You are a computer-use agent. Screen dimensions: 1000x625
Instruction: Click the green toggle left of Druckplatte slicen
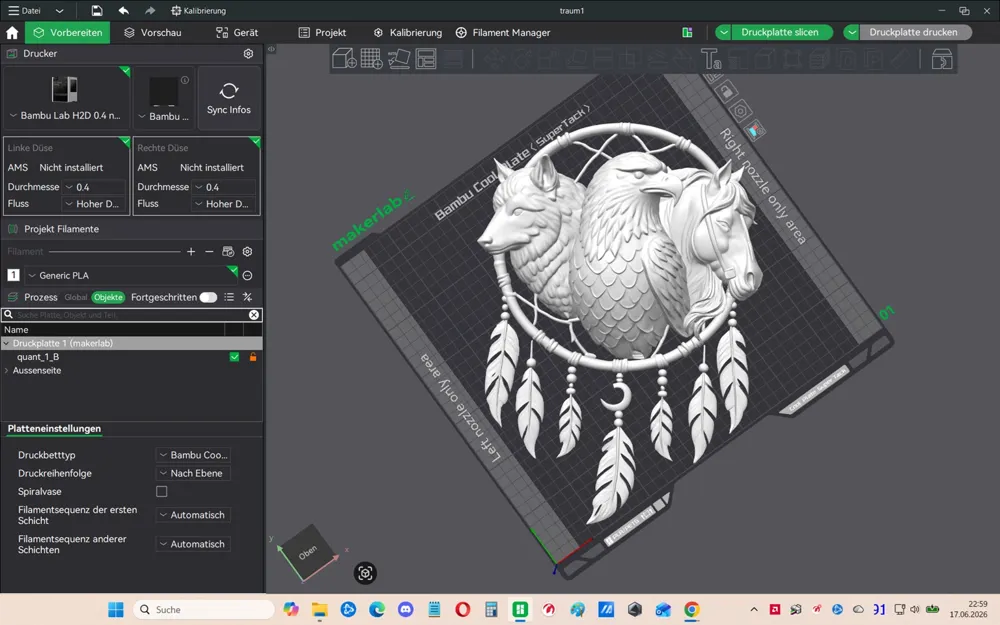[687, 33]
